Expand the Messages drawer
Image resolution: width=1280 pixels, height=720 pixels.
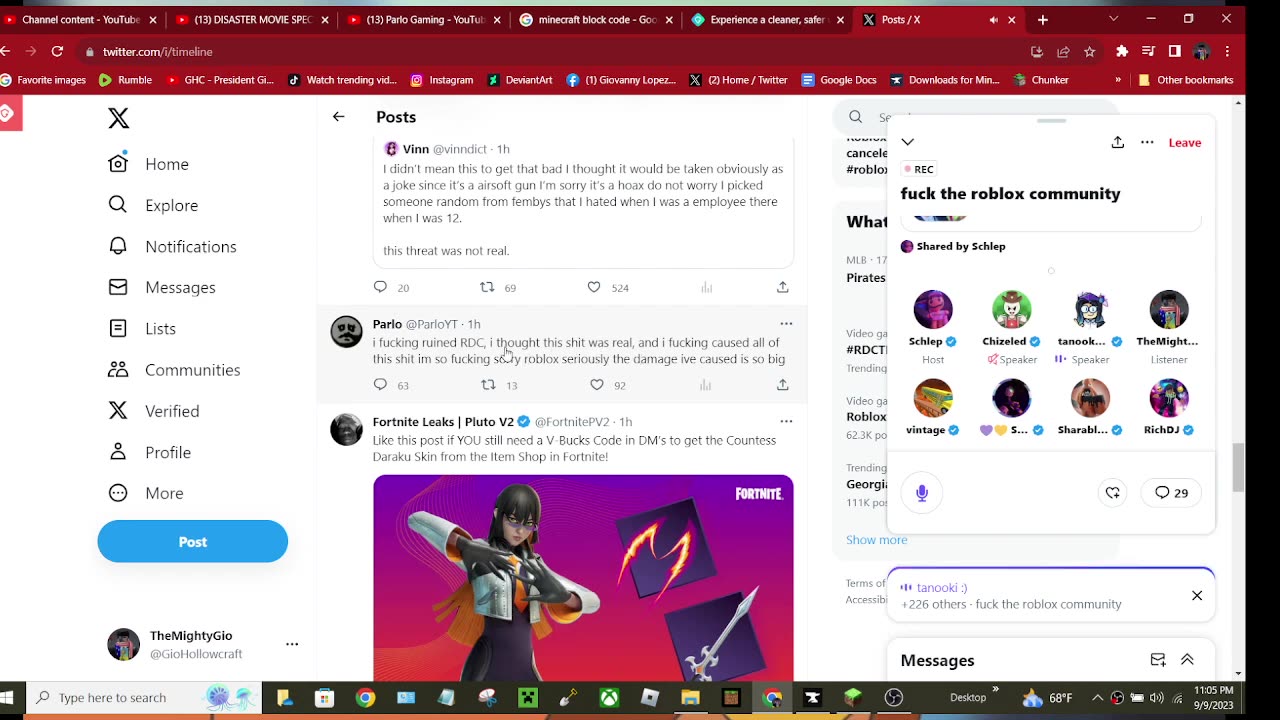click(1187, 660)
